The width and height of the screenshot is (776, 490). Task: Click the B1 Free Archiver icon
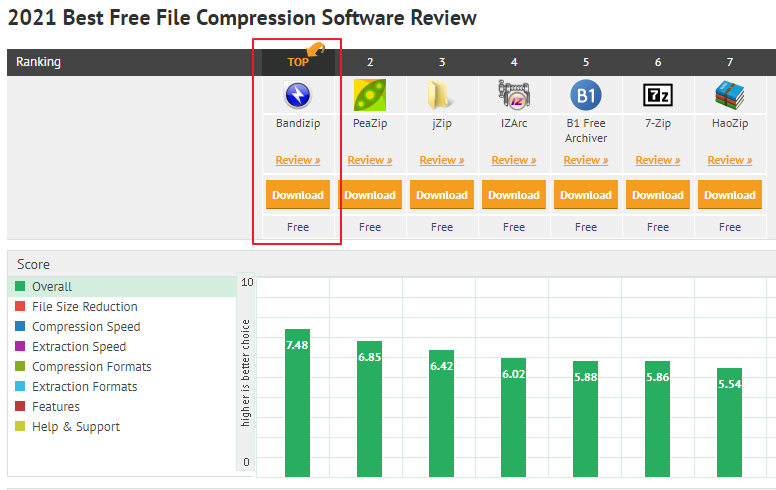pyautogui.click(x=586, y=95)
